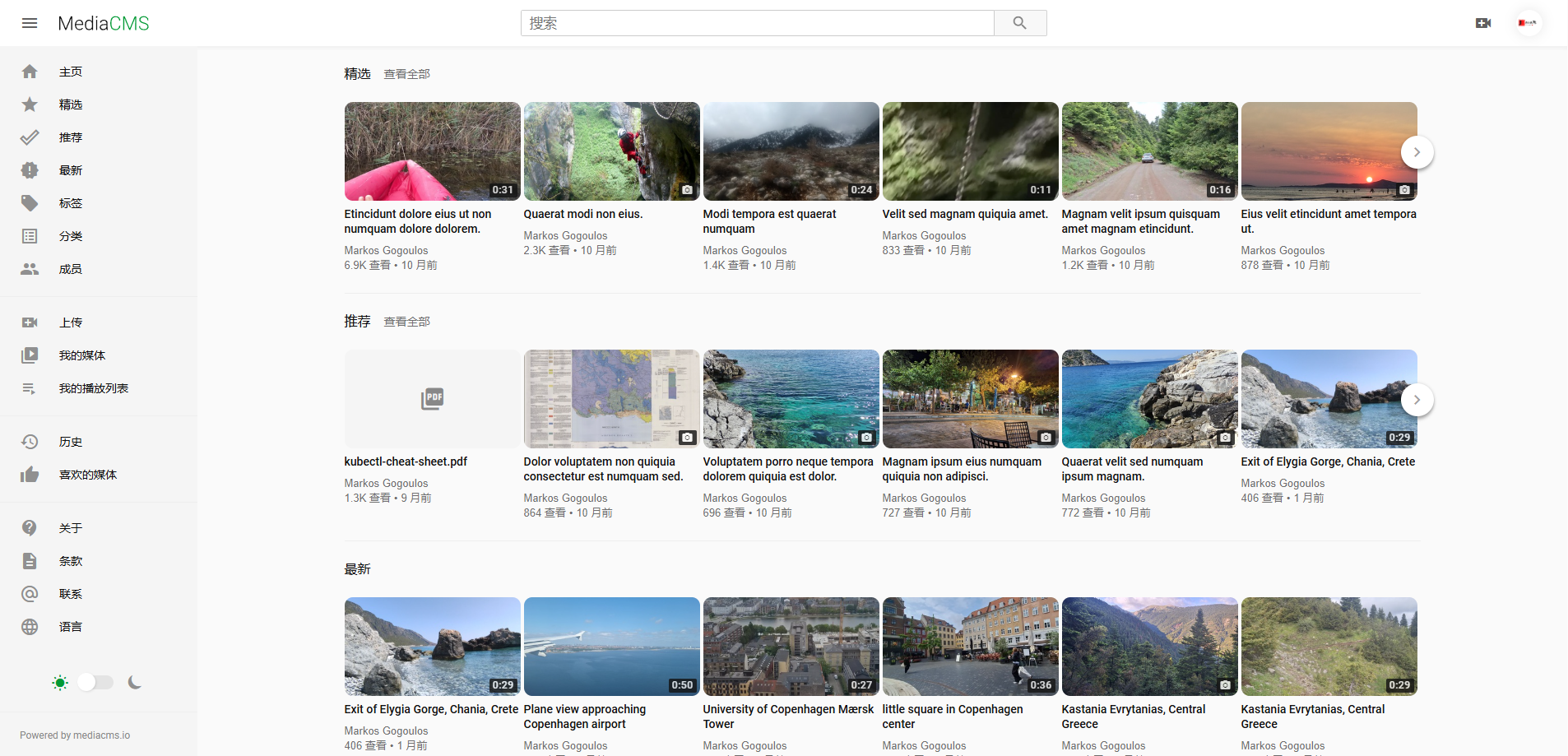This screenshot has width=1568, height=756.
Task: Open the mediacms.io footer link
Action: click(x=101, y=735)
